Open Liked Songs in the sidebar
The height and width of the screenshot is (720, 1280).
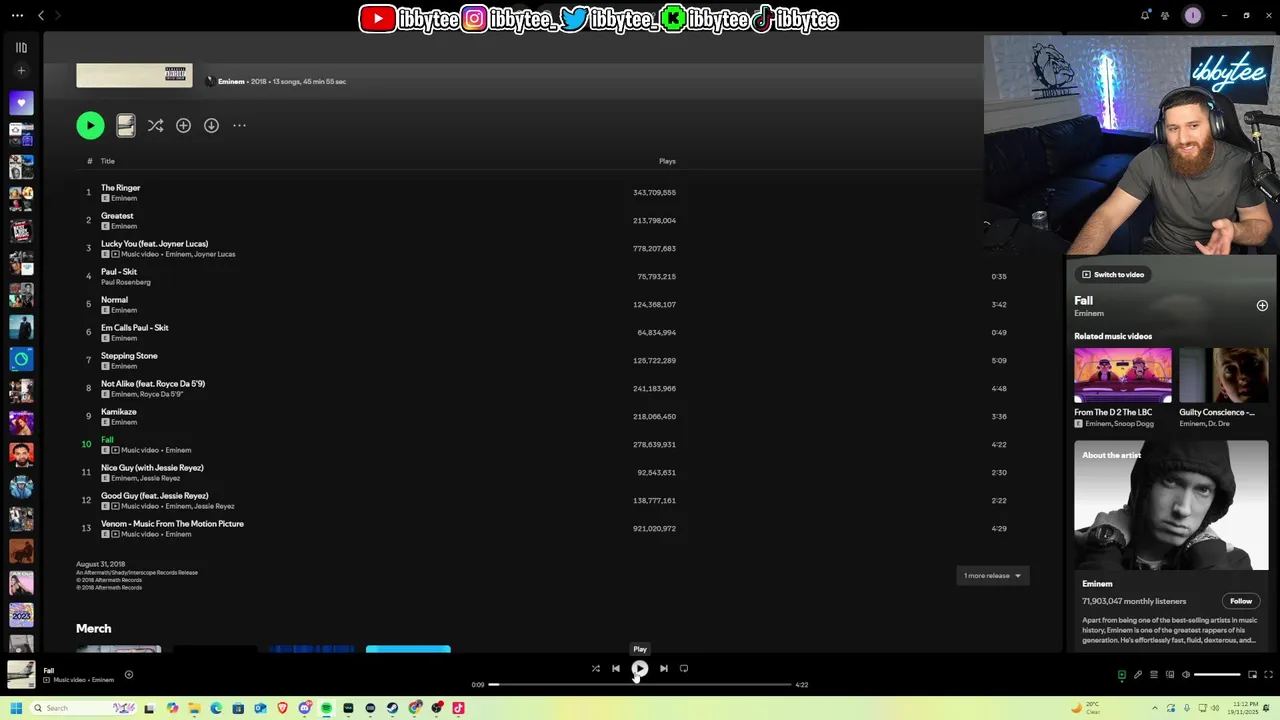[x=21, y=103]
